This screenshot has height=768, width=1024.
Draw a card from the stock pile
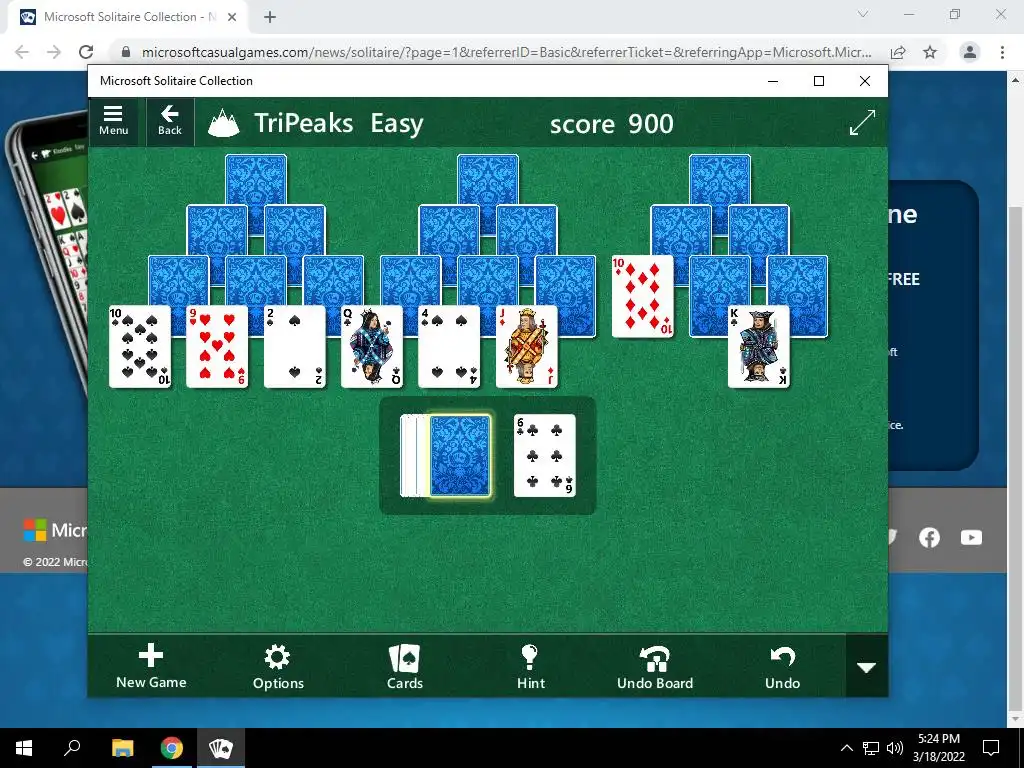[x=460, y=455]
